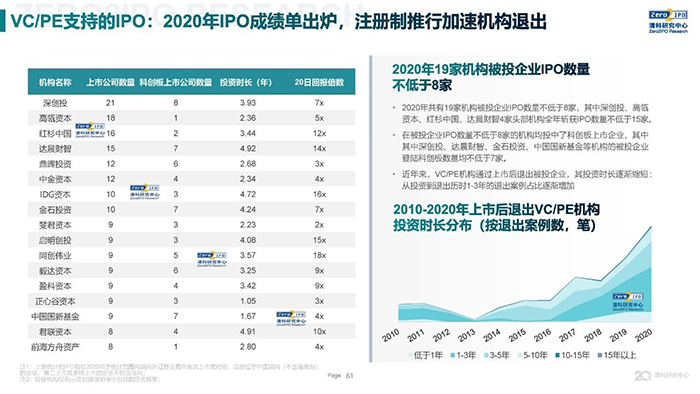Select the 10-15年 legend entry

point(572,355)
